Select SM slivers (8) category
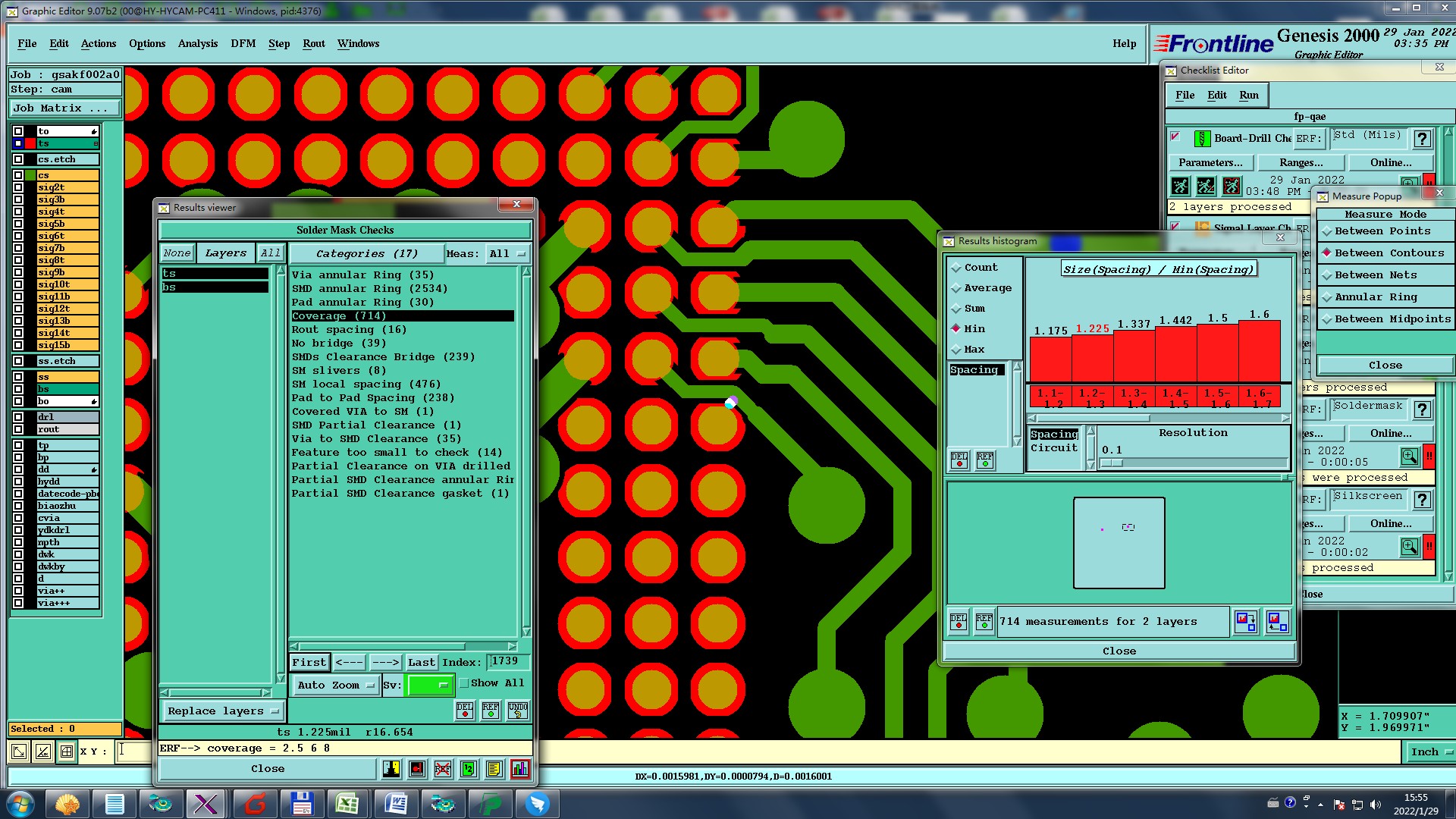The width and height of the screenshot is (1456, 819). (338, 371)
